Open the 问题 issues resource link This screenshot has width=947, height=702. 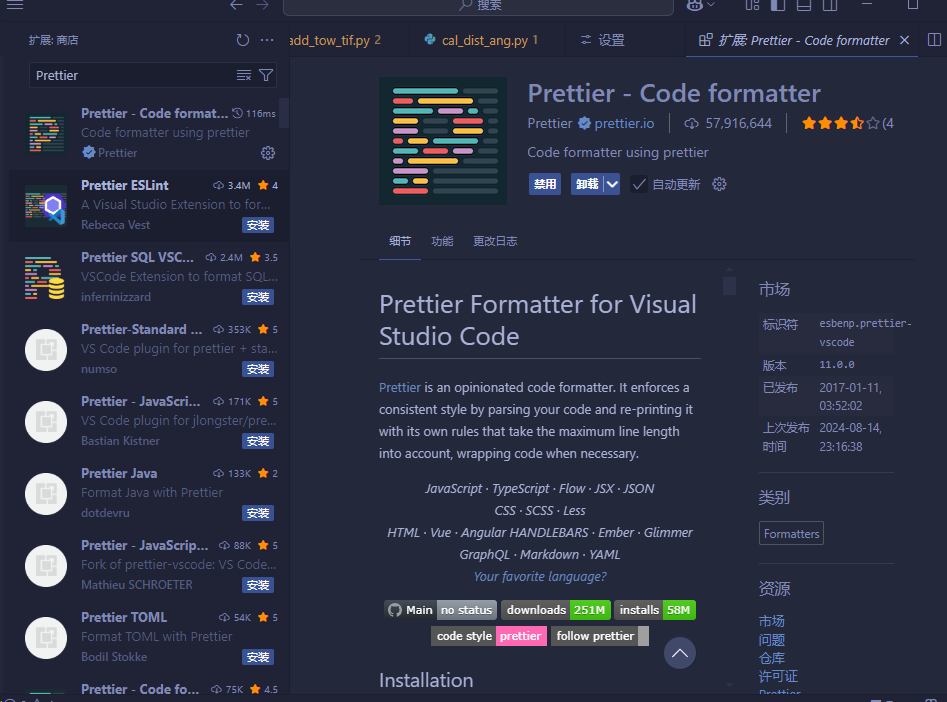771,640
